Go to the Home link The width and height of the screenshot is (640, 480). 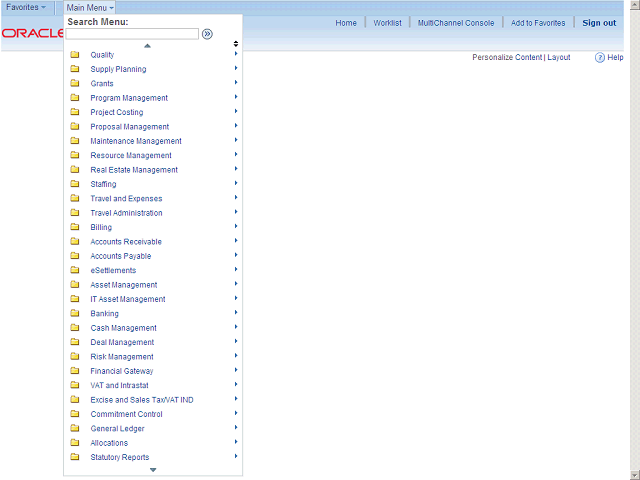(346, 23)
